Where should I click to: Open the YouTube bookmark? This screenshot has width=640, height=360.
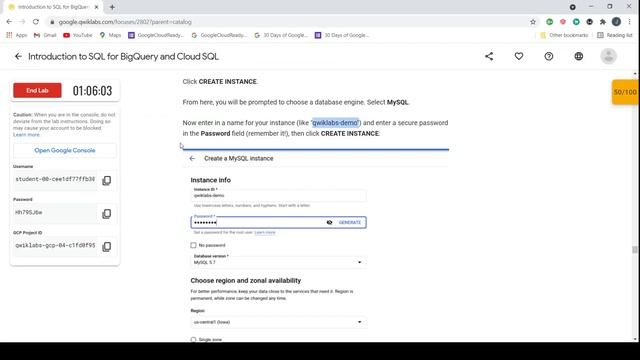[x=78, y=35]
